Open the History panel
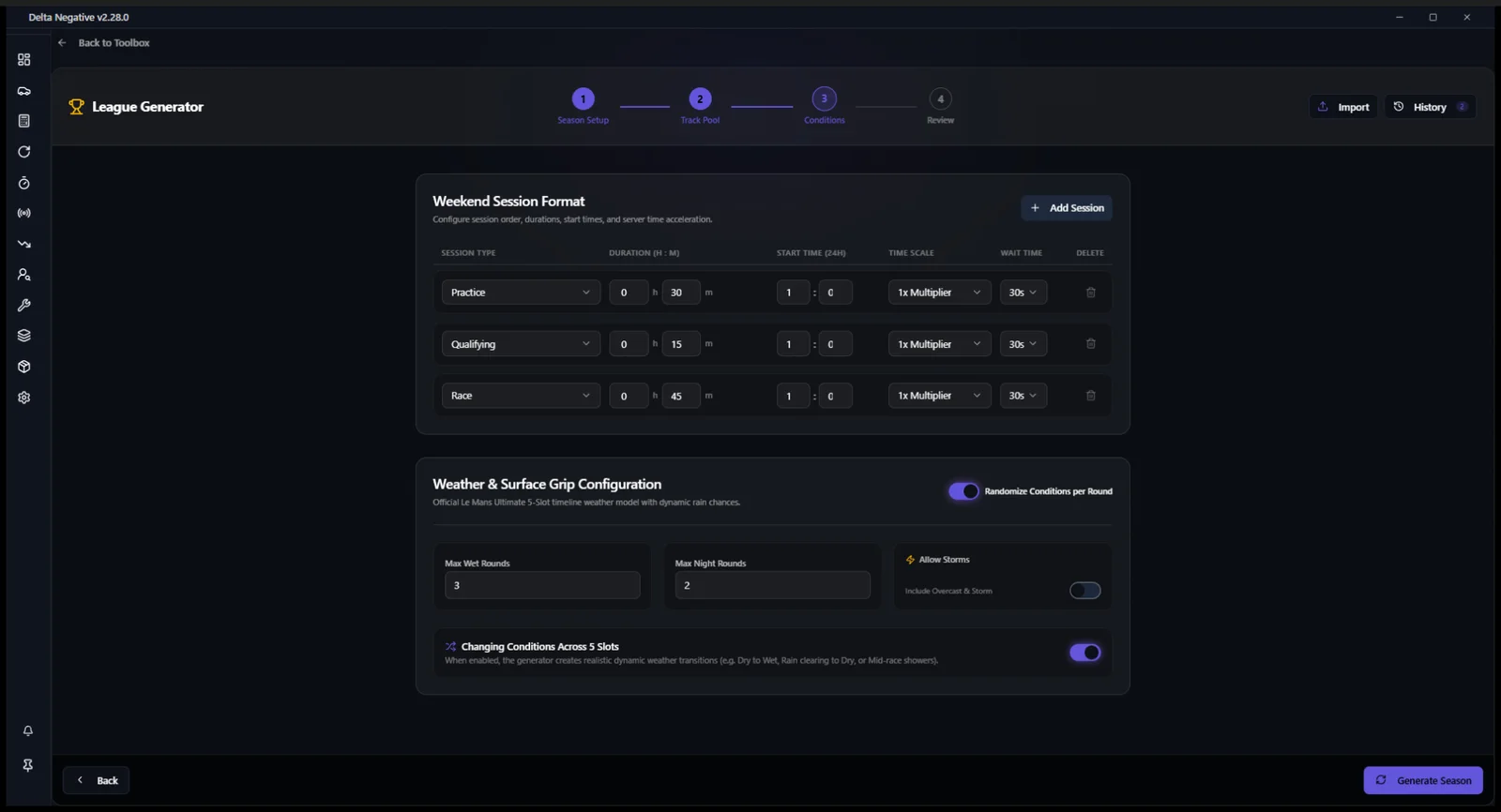 [1430, 107]
